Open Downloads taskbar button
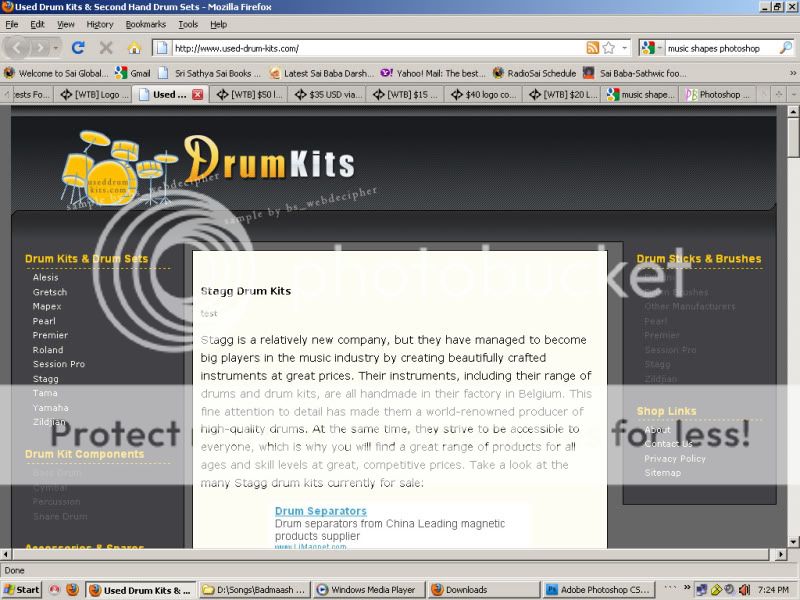 [483, 590]
